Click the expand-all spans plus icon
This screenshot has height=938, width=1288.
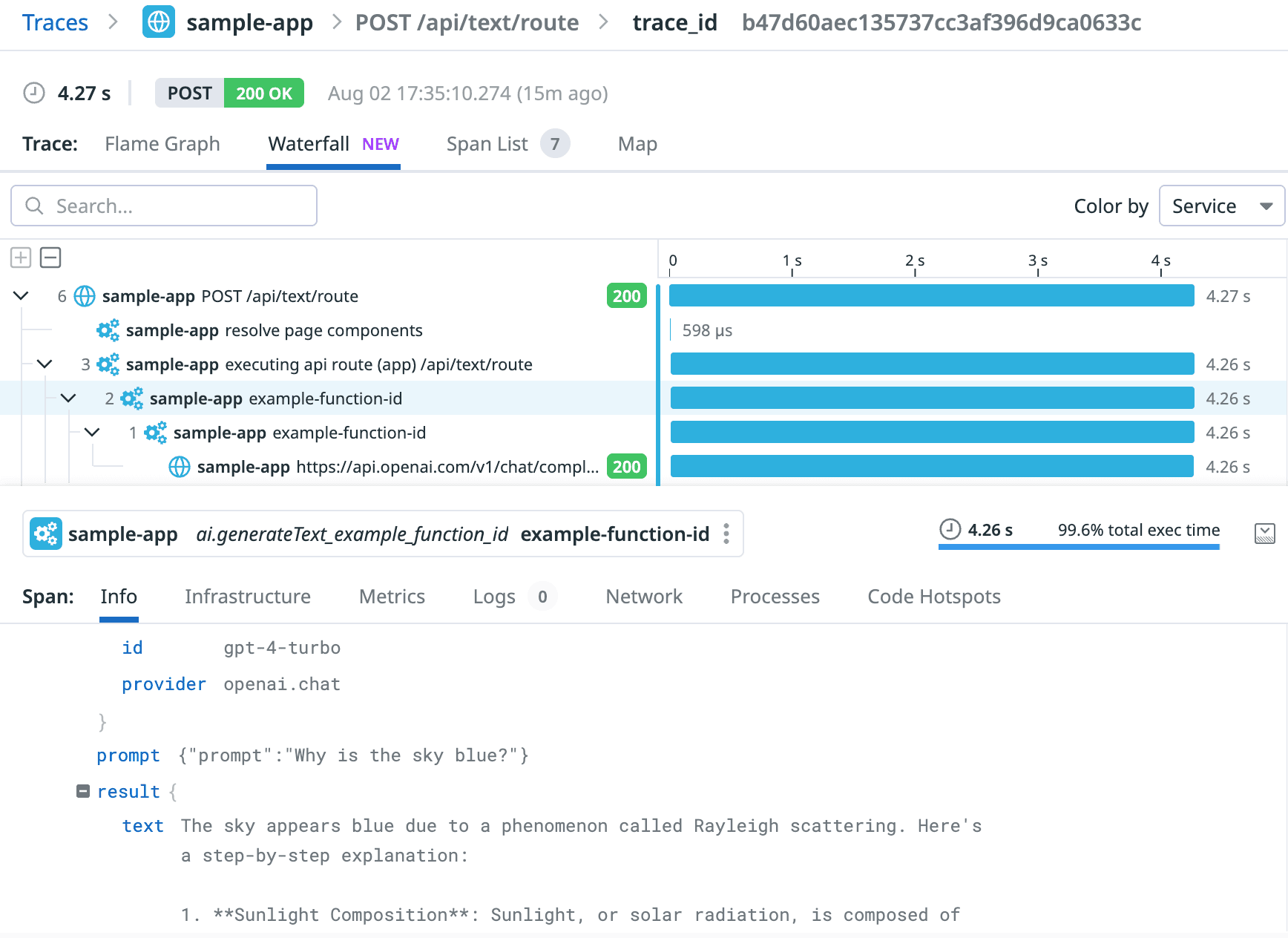coord(20,258)
